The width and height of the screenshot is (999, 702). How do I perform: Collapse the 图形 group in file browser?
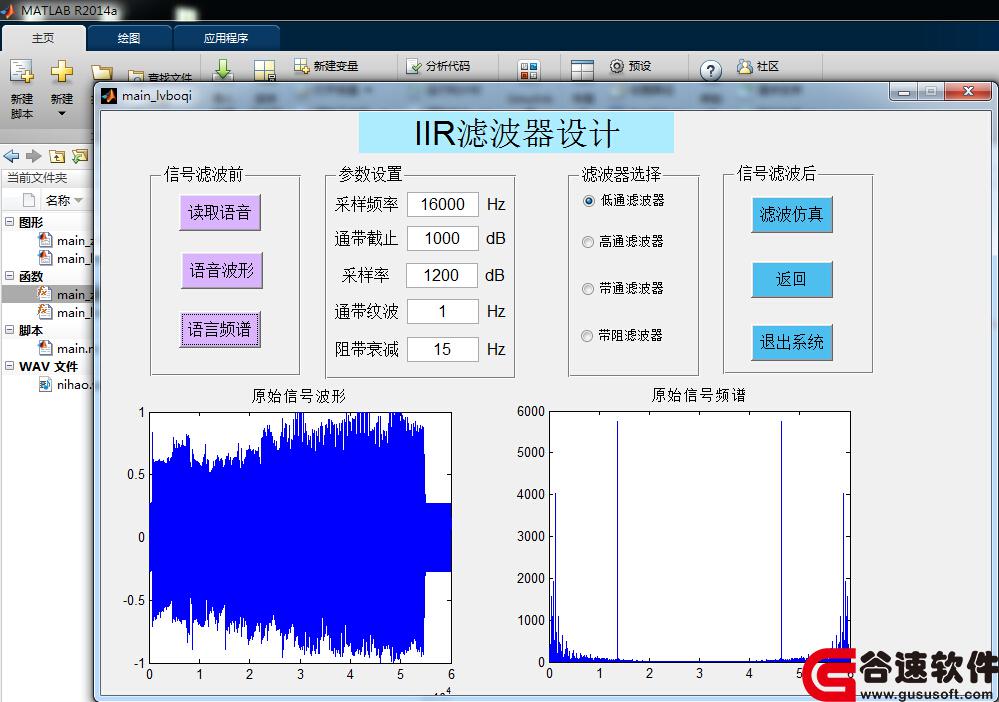pyautogui.click(x=10, y=222)
